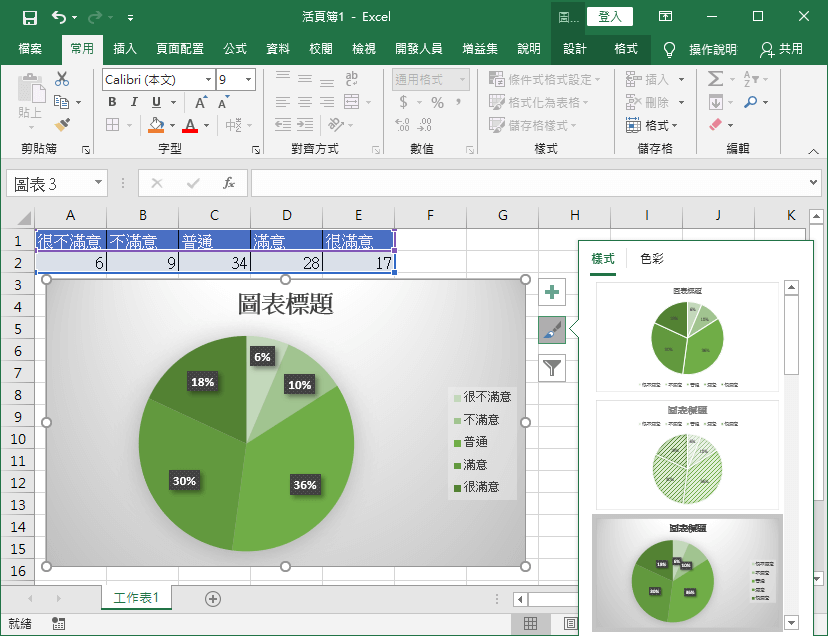Open Conditional Formatting (條件式格式設定) menu
Viewport: 828px width, 636px height.
click(x=544, y=80)
